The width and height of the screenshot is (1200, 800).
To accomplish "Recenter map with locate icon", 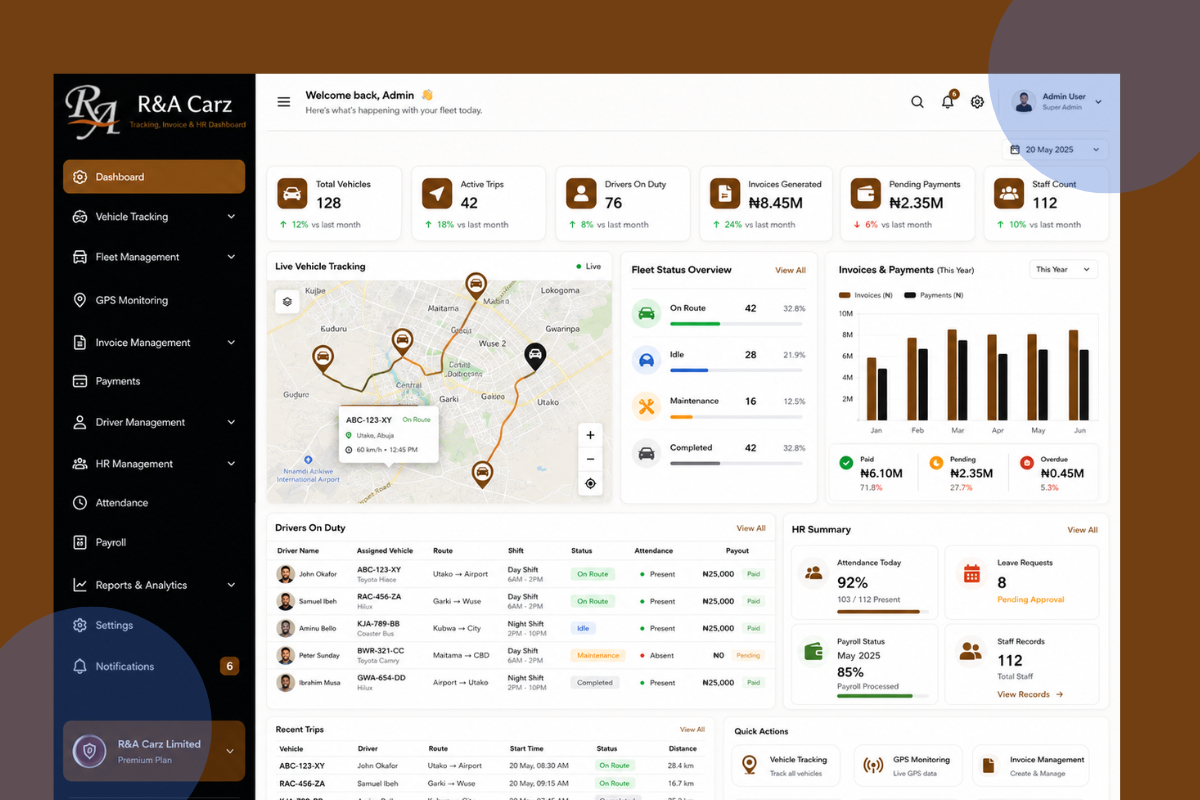I will (x=590, y=484).
